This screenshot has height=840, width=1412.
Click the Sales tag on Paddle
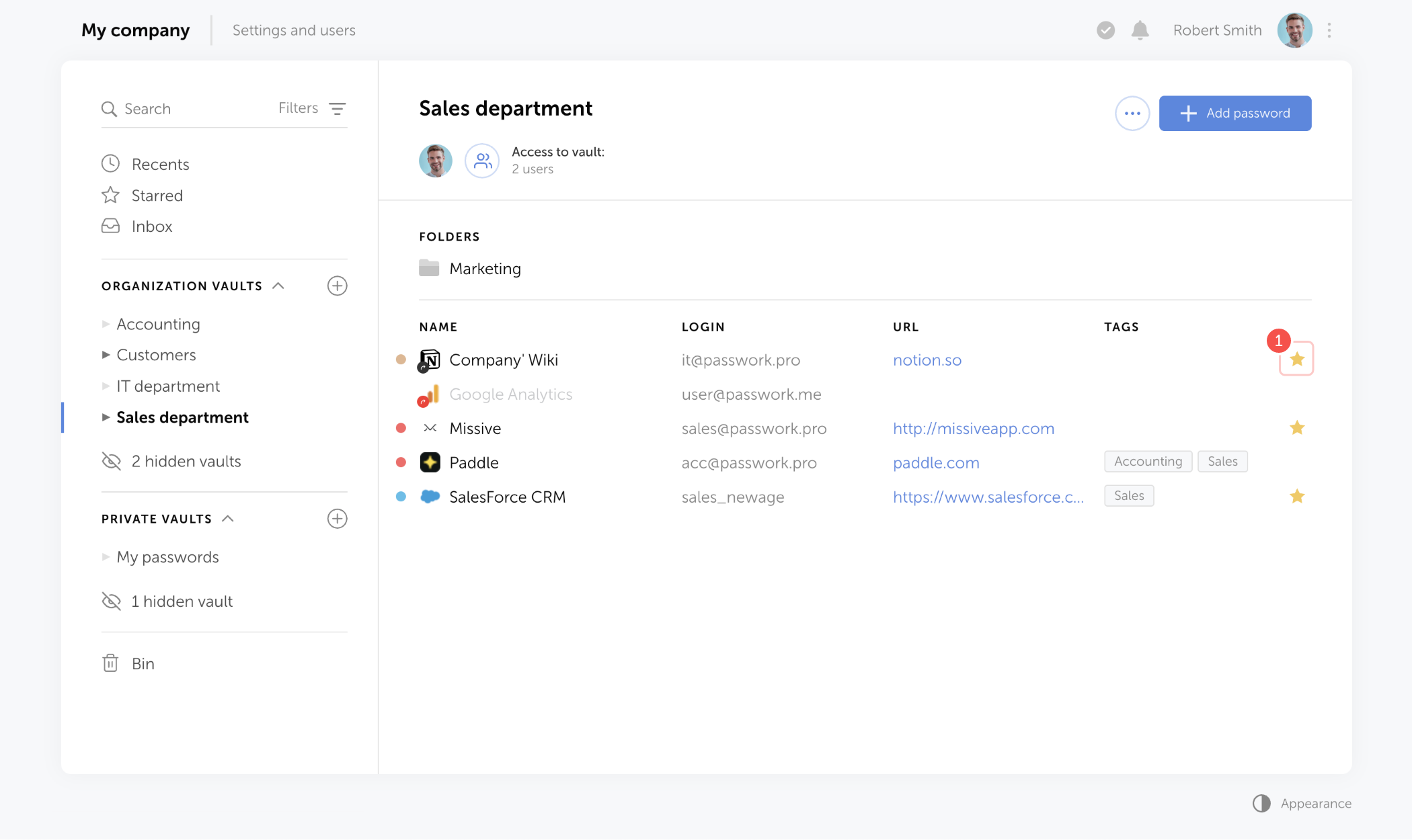pos(1222,462)
